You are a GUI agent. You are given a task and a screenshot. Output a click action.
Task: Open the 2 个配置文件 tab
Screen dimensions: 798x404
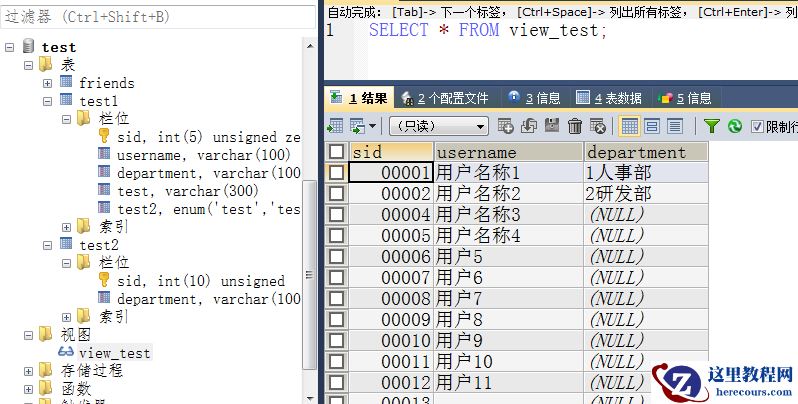coord(445,98)
